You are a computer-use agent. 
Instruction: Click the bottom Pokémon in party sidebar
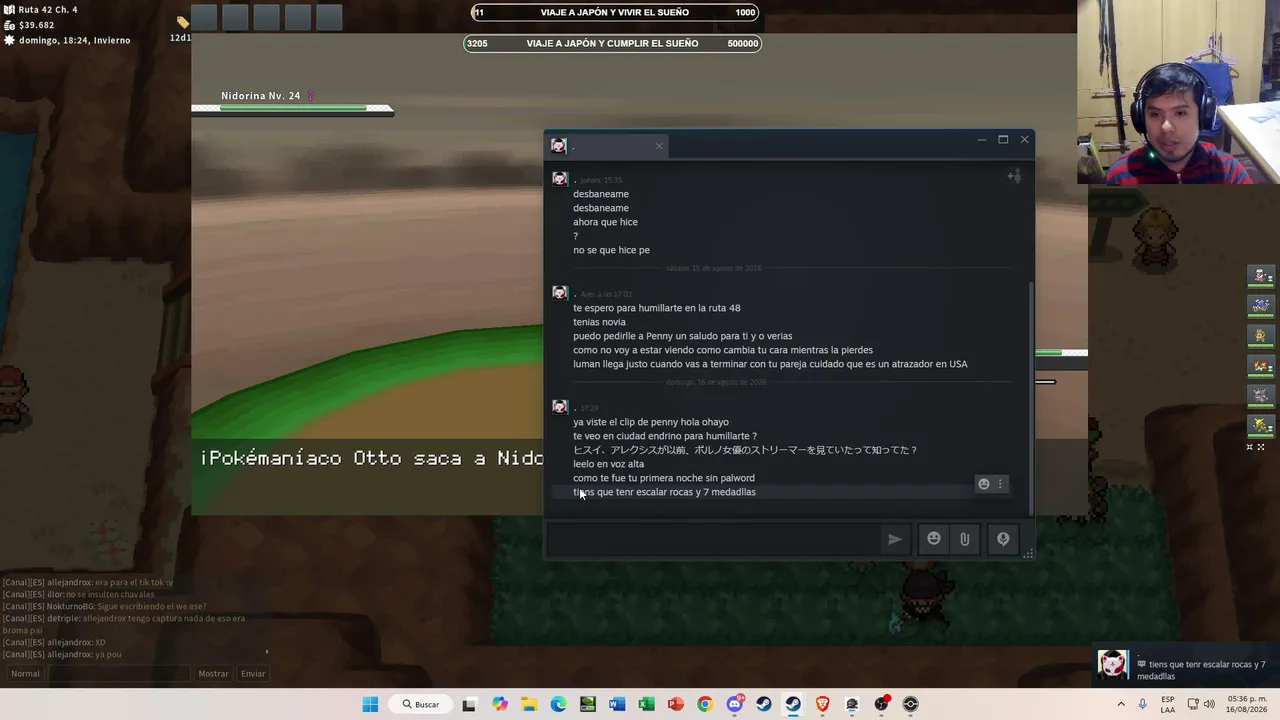(1261, 426)
